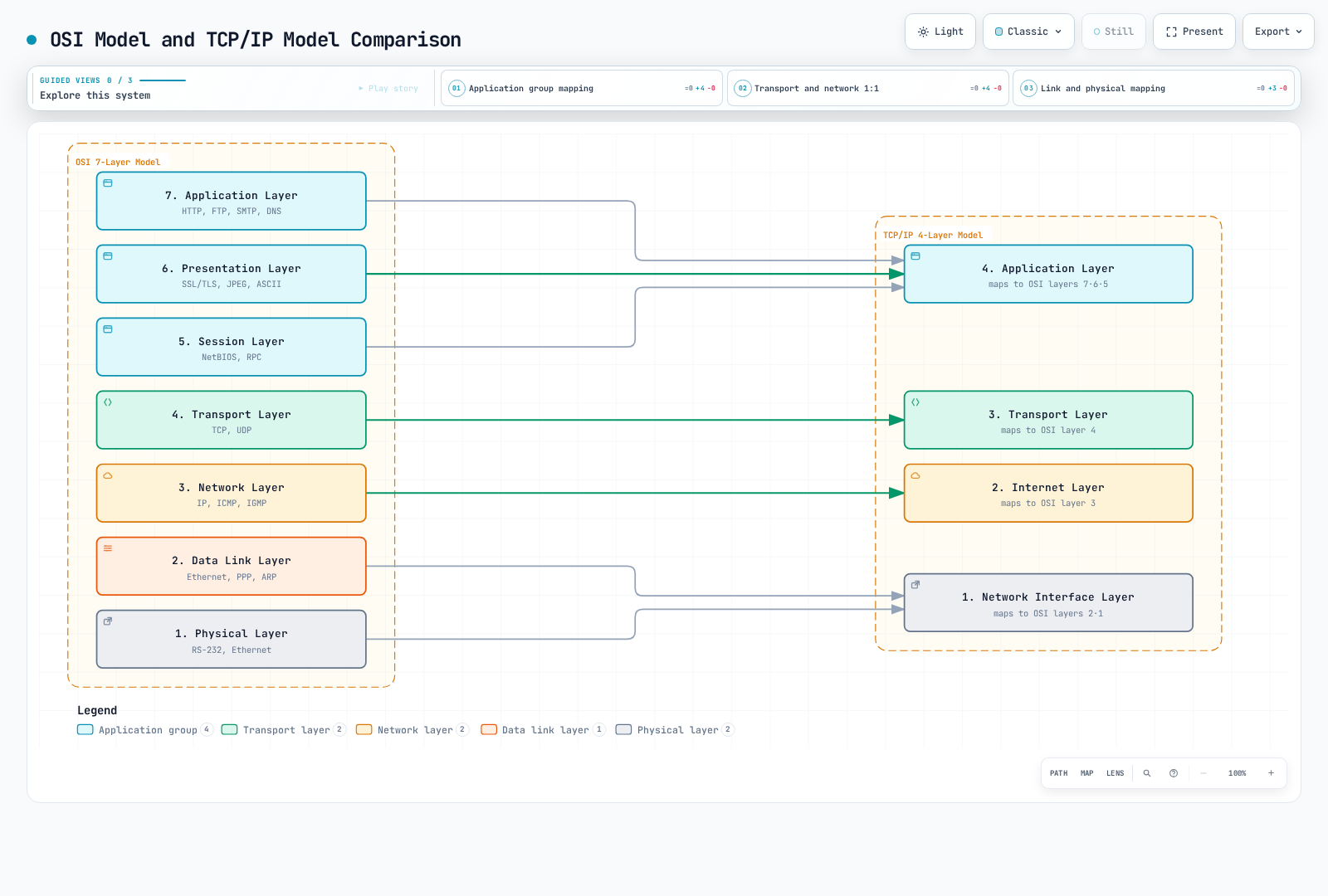
Task: Toggle the LENS mode
Action: coord(1115,773)
